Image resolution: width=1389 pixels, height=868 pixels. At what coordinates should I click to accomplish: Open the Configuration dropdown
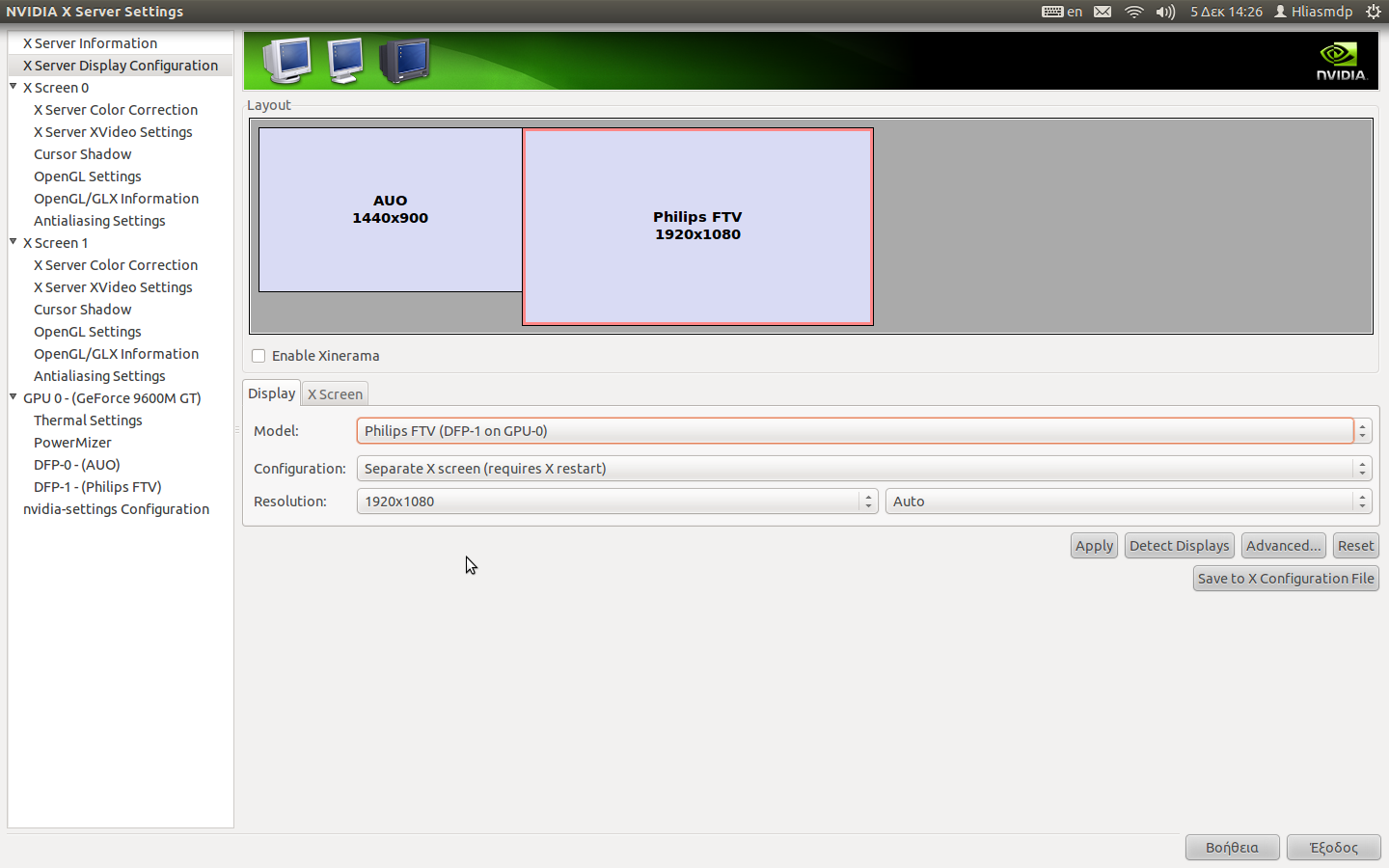864,469
